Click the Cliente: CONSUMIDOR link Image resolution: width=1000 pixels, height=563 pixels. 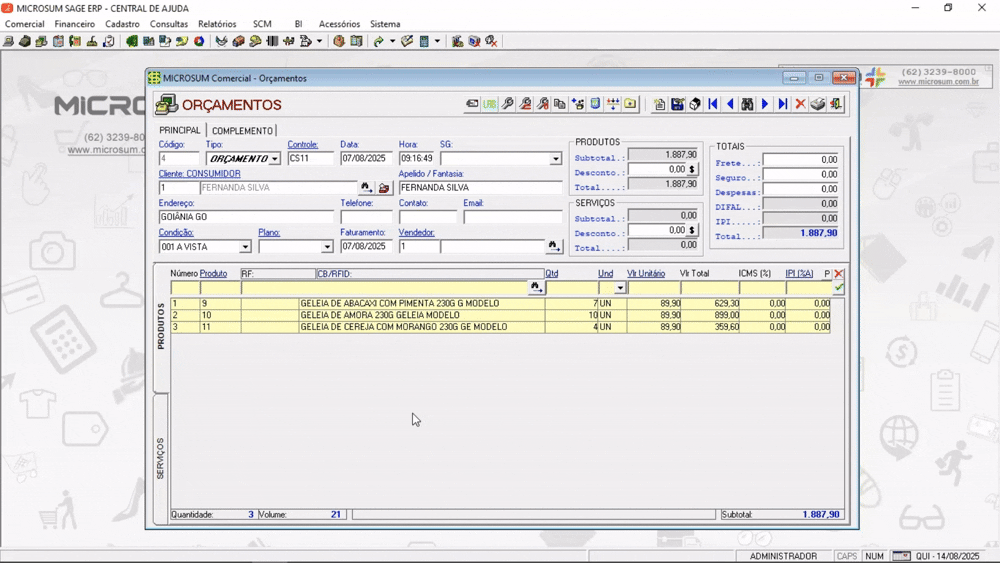(200, 173)
